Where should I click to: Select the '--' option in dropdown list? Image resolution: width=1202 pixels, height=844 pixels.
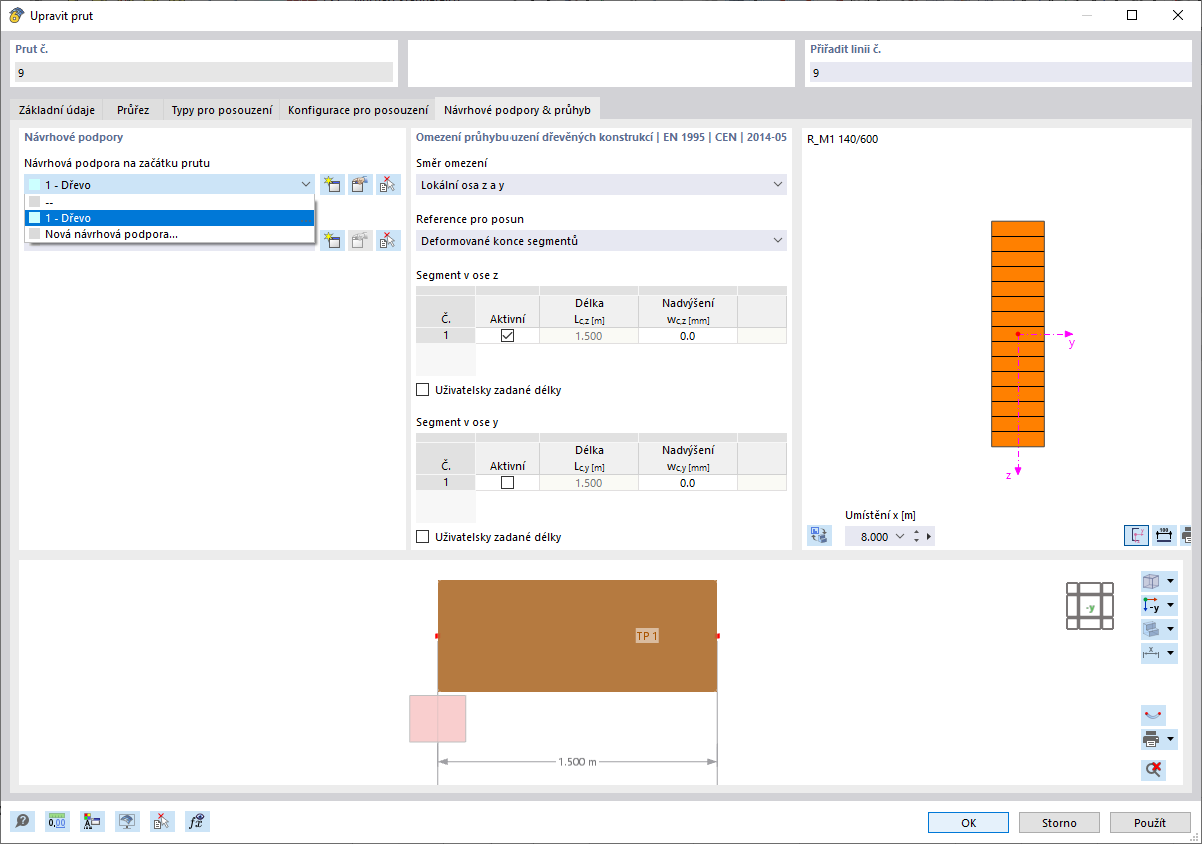(169, 202)
